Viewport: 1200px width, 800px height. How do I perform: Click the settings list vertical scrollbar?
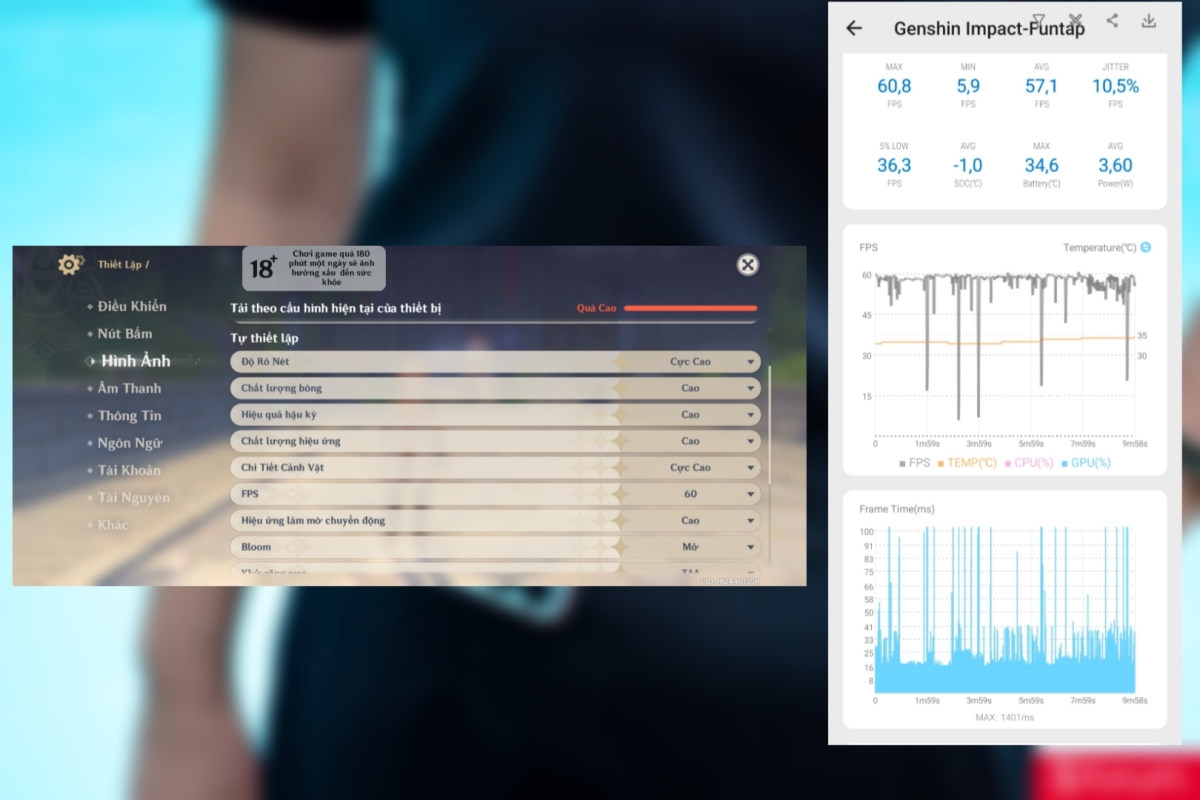click(x=769, y=425)
